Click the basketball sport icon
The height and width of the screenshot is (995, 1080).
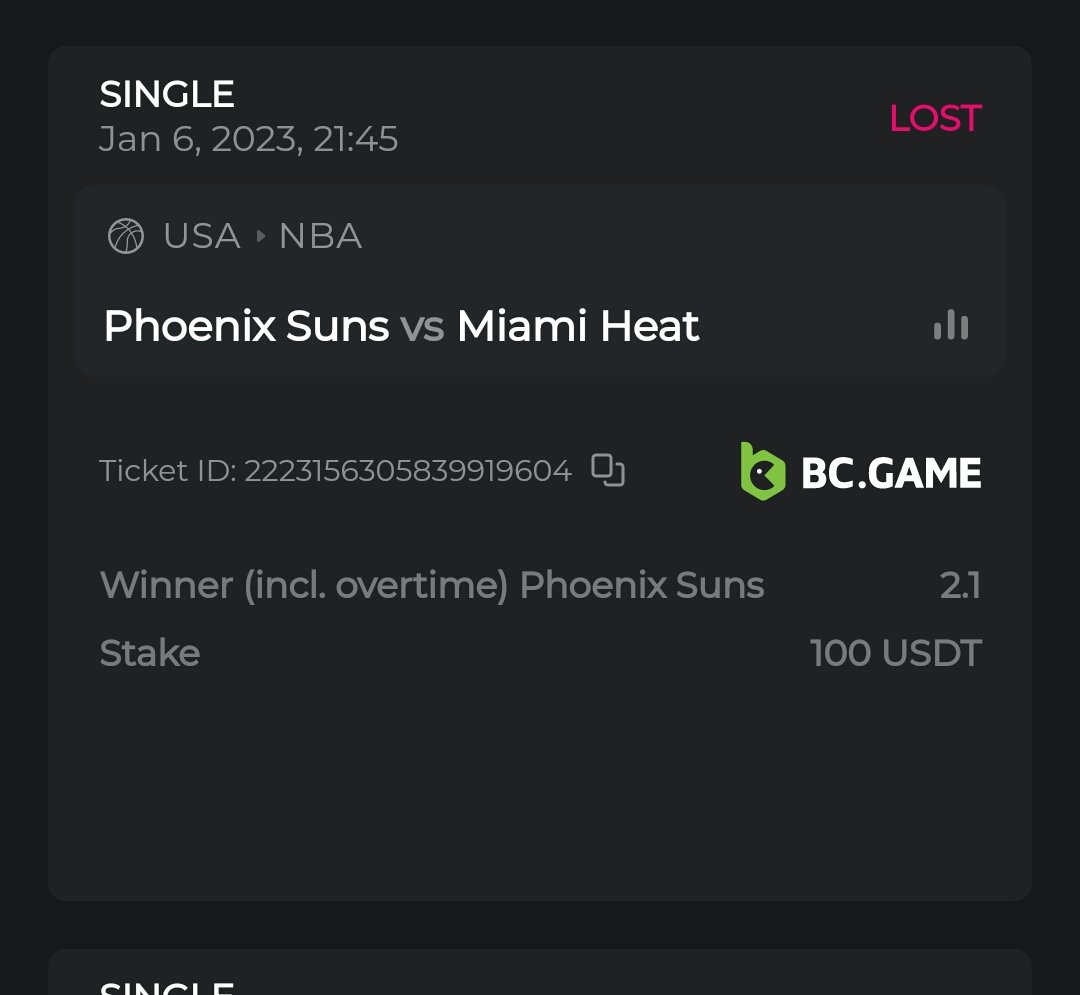(126, 237)
